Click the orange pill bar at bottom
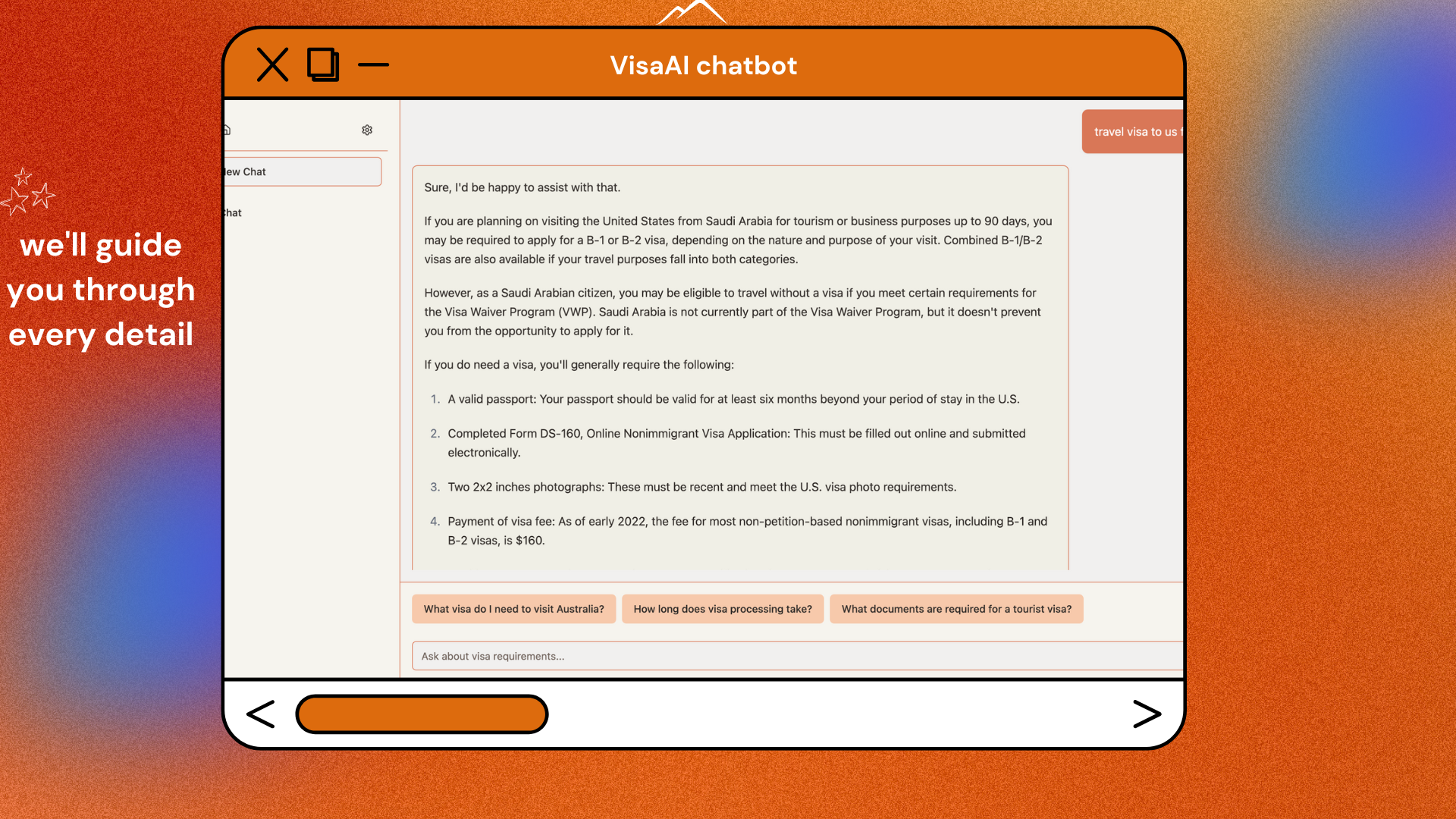 click(x=422, y=714)
